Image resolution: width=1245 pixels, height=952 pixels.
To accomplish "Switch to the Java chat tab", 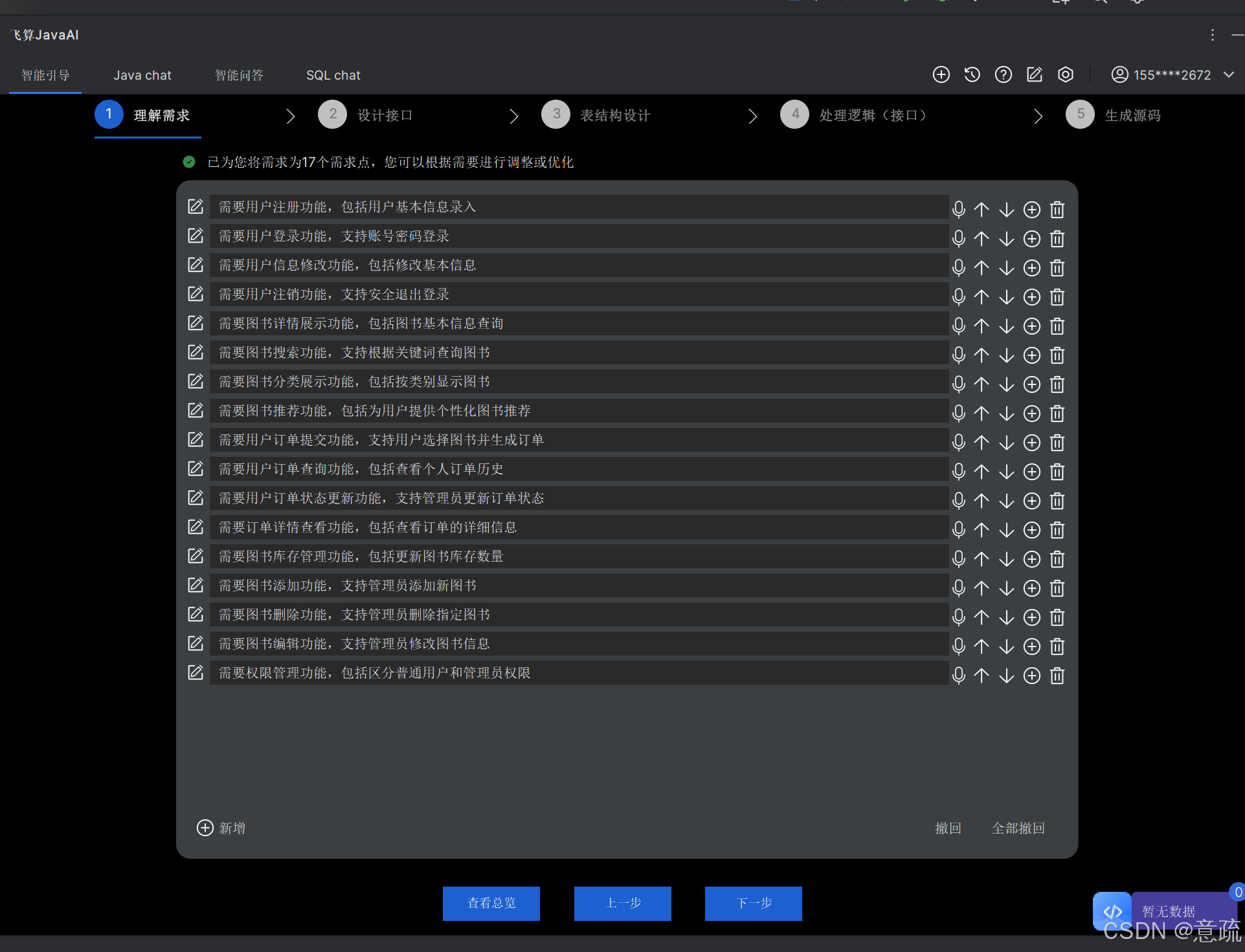I will click(x=142, y=75).
